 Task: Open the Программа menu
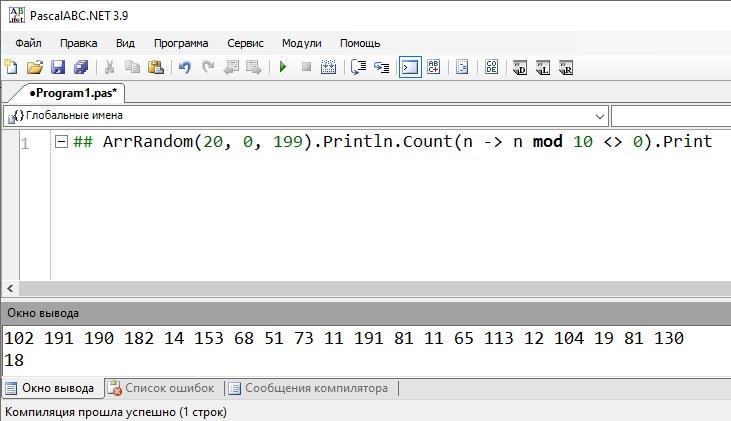181,43
